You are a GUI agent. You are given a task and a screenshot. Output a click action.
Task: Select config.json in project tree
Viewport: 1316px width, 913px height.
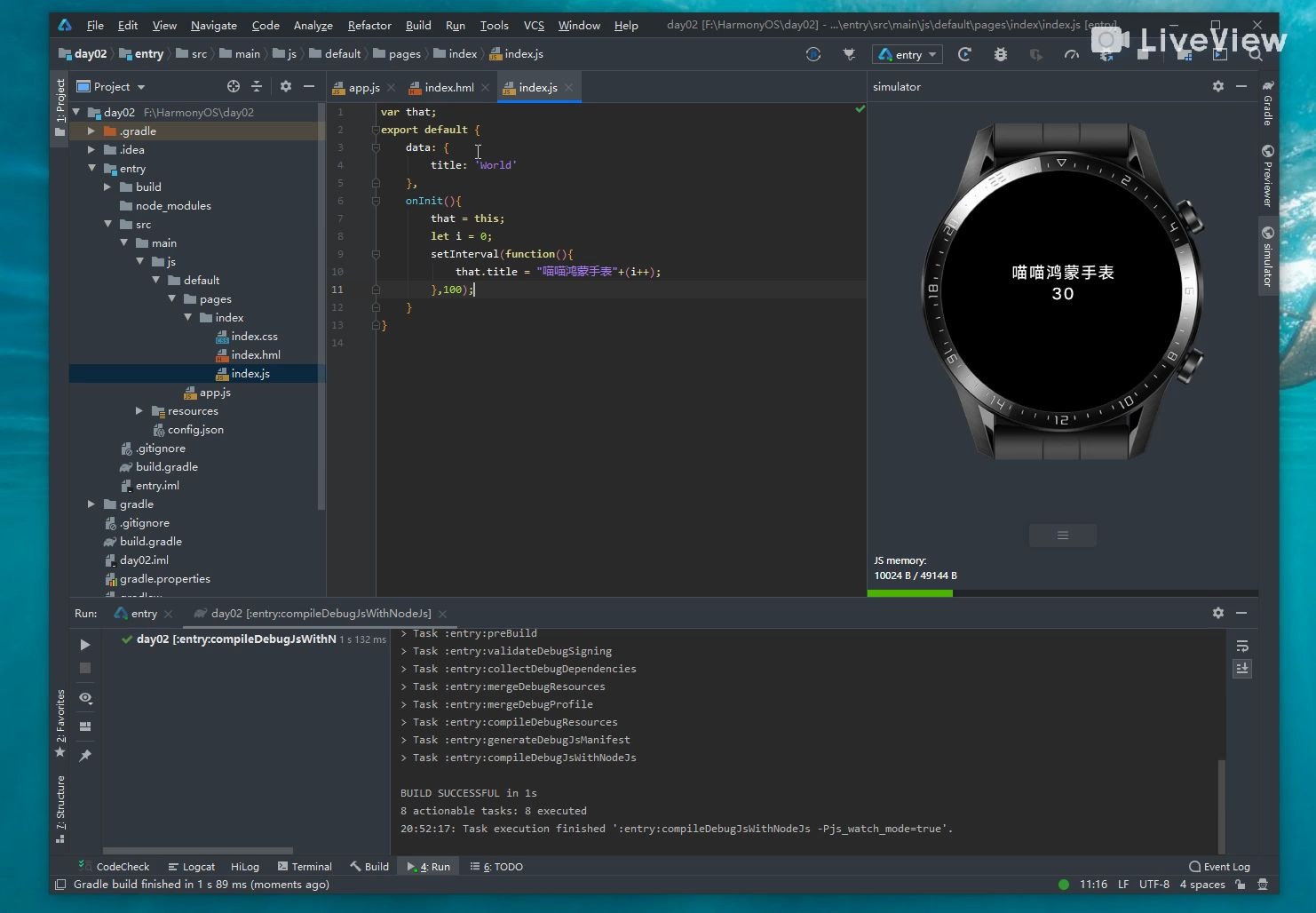[188, 429]
